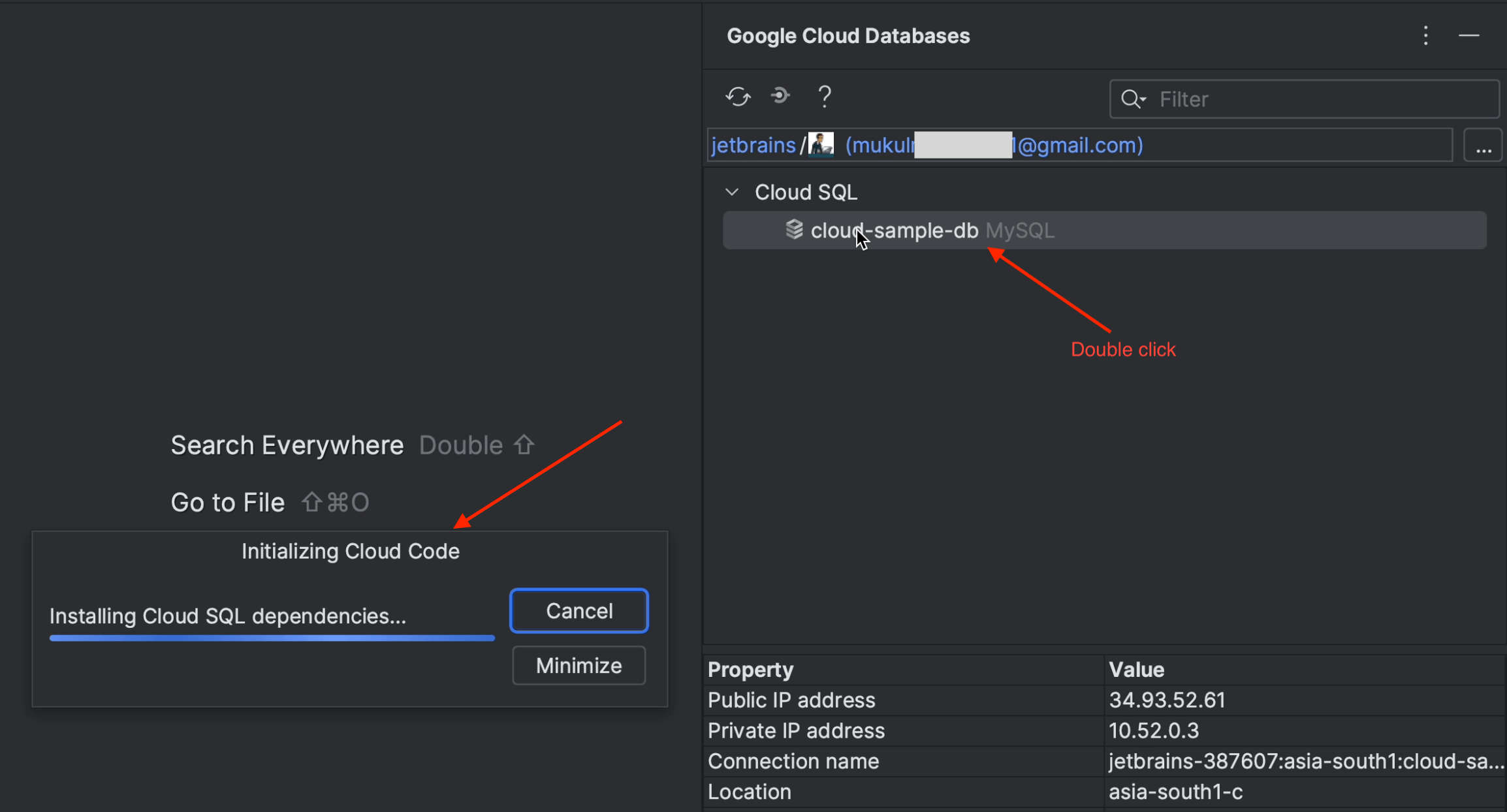Click the Value column header
Image resolution: width=1507 pixels, height=812 pixels.
point(1137,670)
